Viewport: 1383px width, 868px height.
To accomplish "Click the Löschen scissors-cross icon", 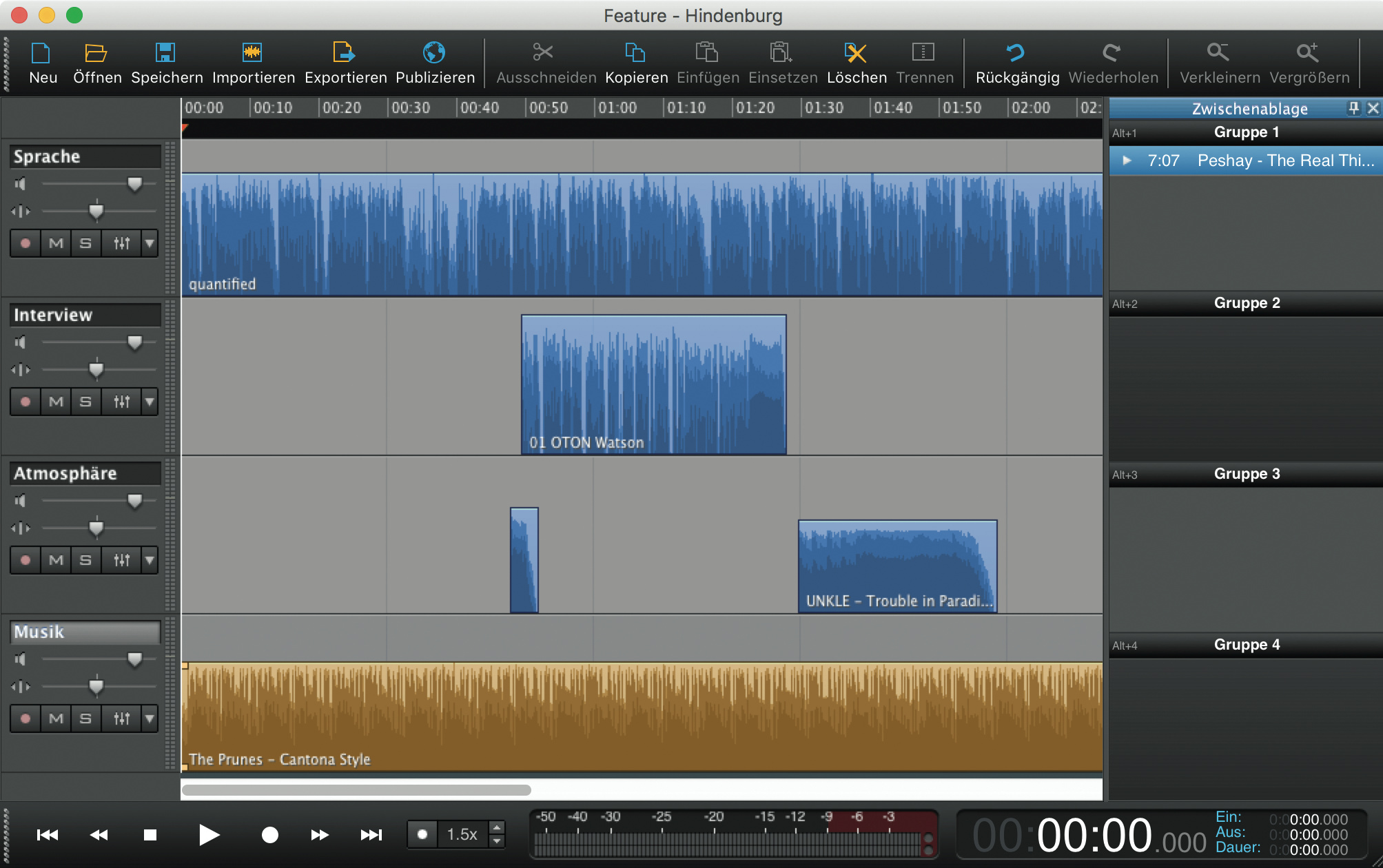I will (x=855, y=52).
